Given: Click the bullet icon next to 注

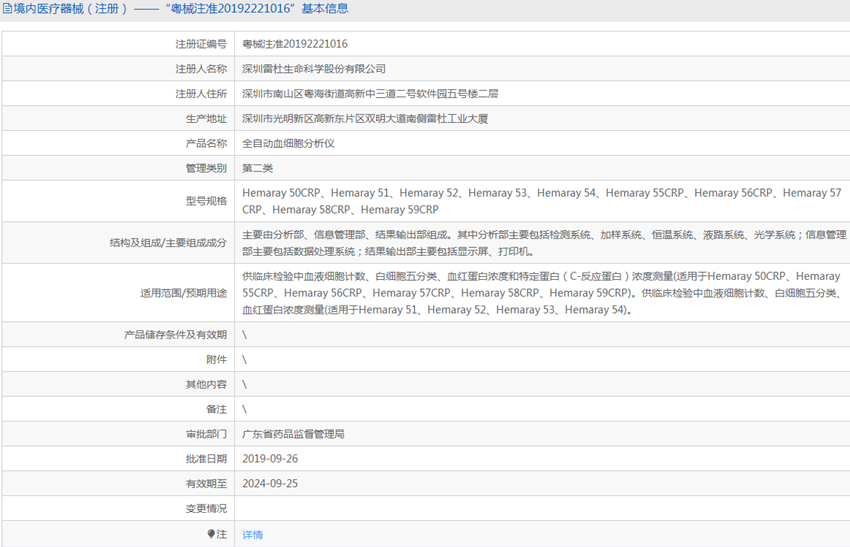Looking at the screenshot, I should (211, 534).
